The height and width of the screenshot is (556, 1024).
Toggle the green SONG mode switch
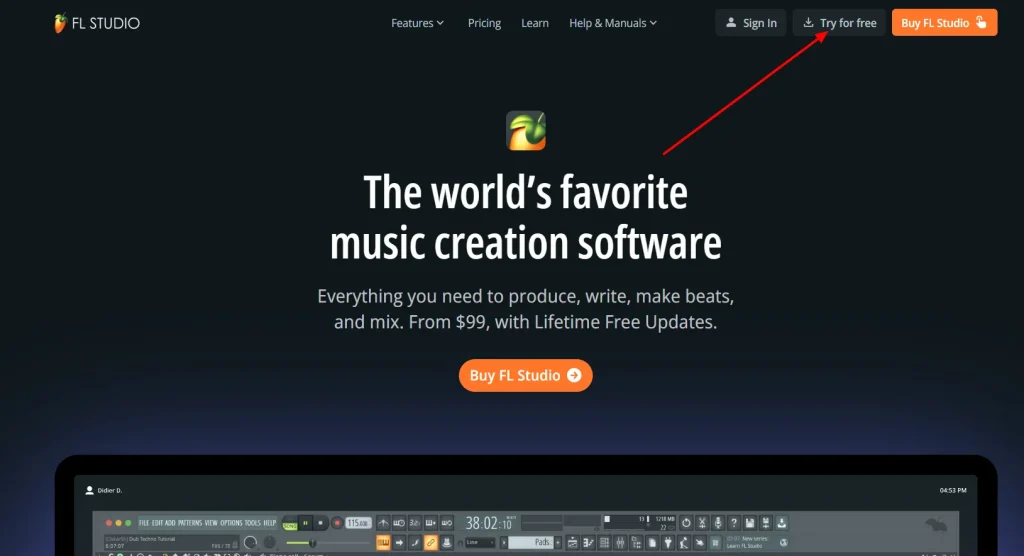[291, 525]
